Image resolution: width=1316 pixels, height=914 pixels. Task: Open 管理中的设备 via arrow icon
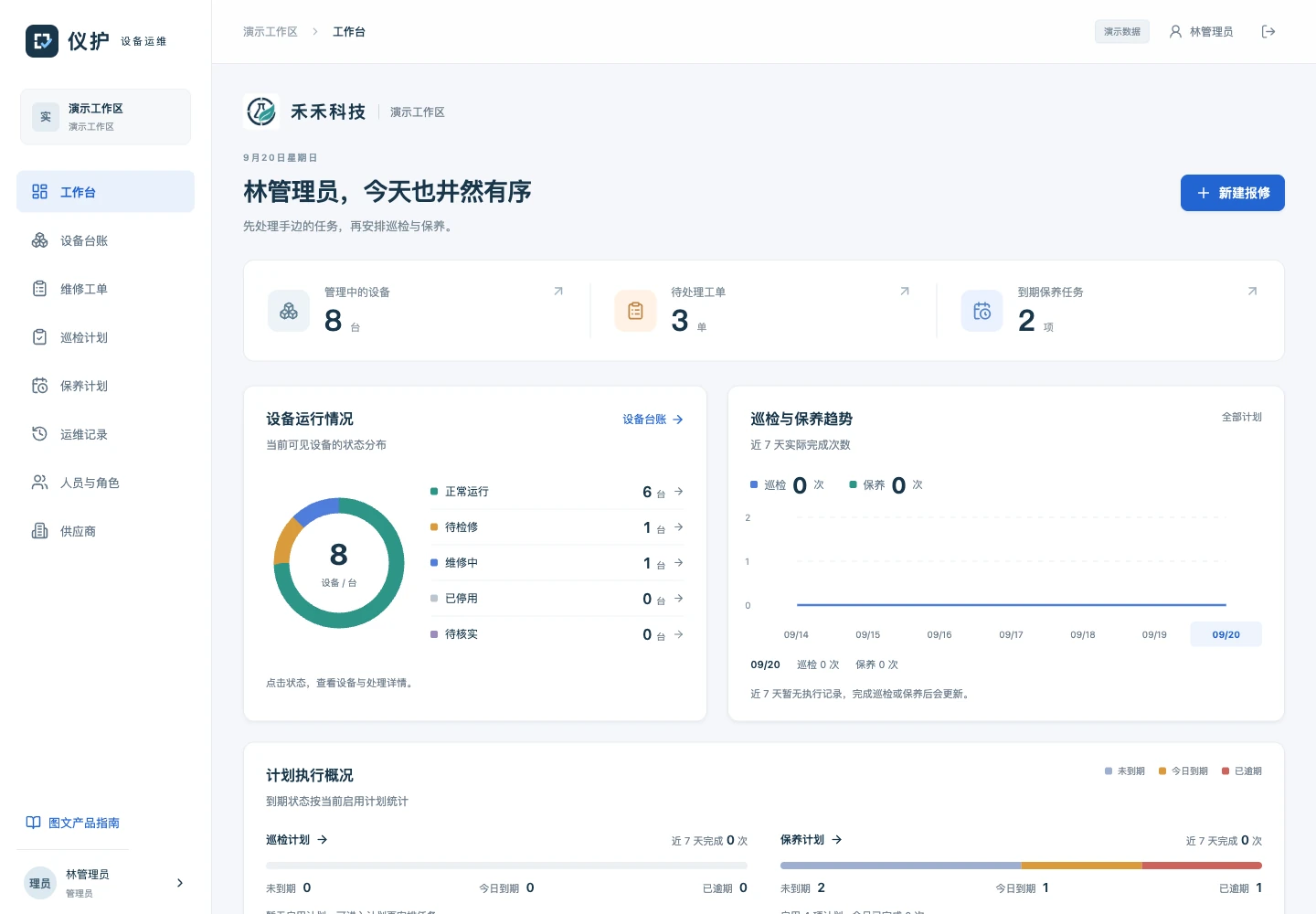coord(558,292)
